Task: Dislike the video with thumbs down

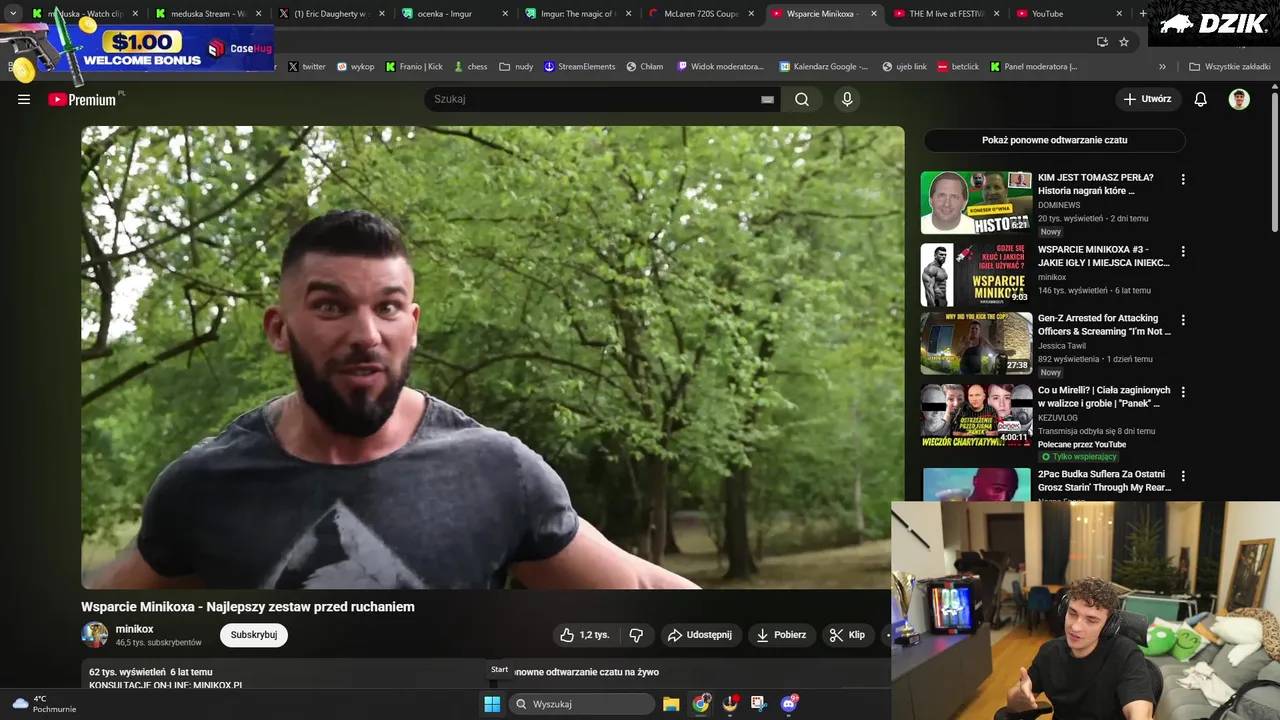Action: [636, 635]
